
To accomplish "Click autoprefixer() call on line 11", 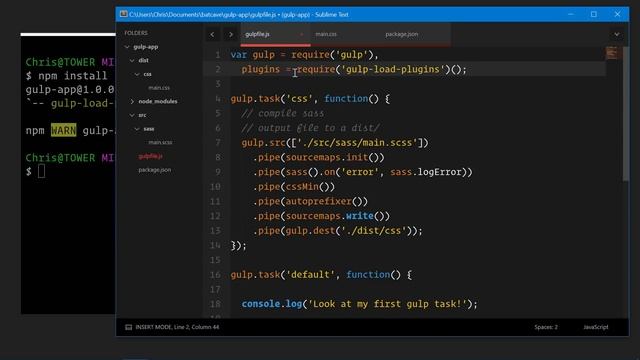I will (326, 202).
